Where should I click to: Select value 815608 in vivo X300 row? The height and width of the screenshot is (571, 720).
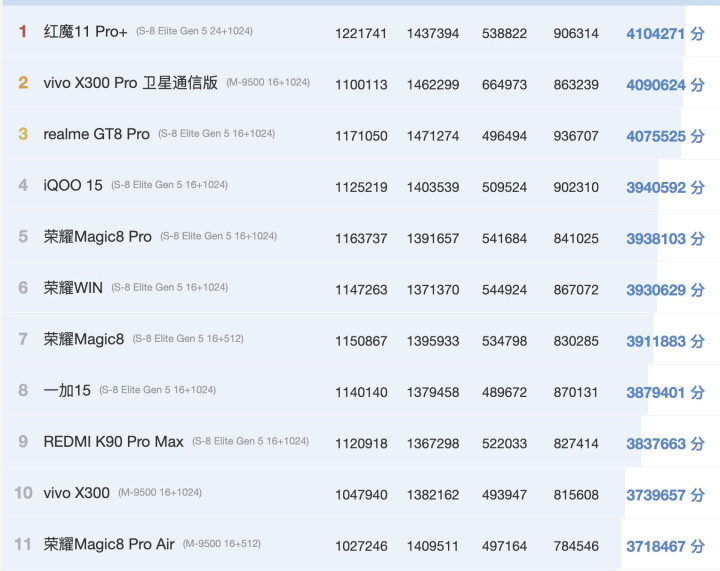coord(576,495)
